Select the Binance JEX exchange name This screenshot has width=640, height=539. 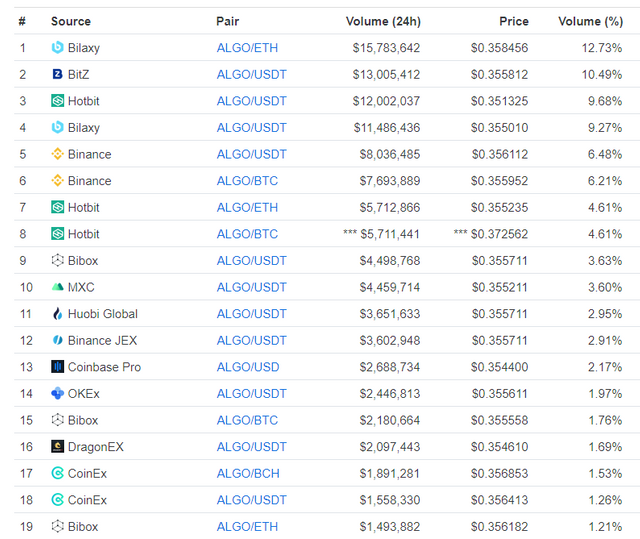coord(102,340)
